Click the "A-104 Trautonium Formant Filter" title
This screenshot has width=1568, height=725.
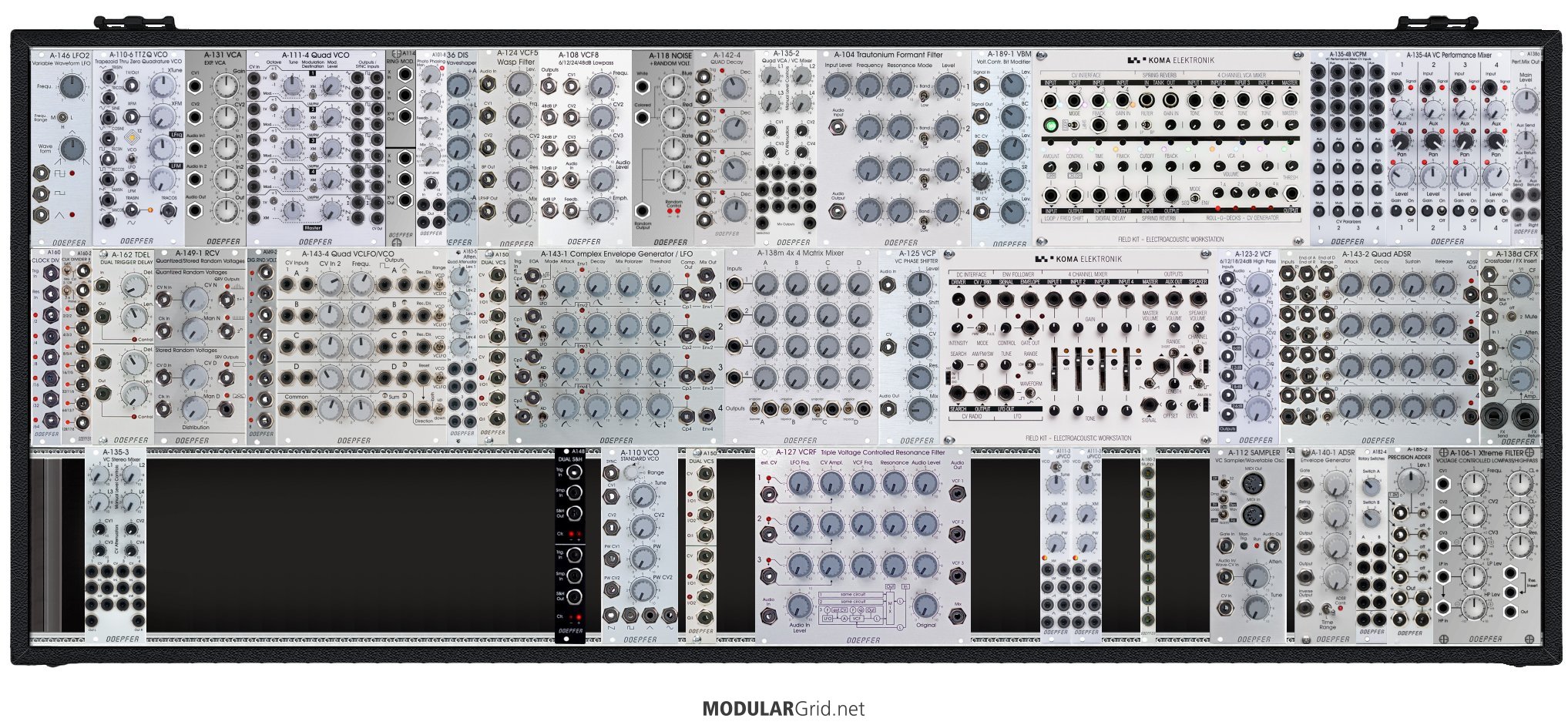pyautogui.click(x=888, y=55)
